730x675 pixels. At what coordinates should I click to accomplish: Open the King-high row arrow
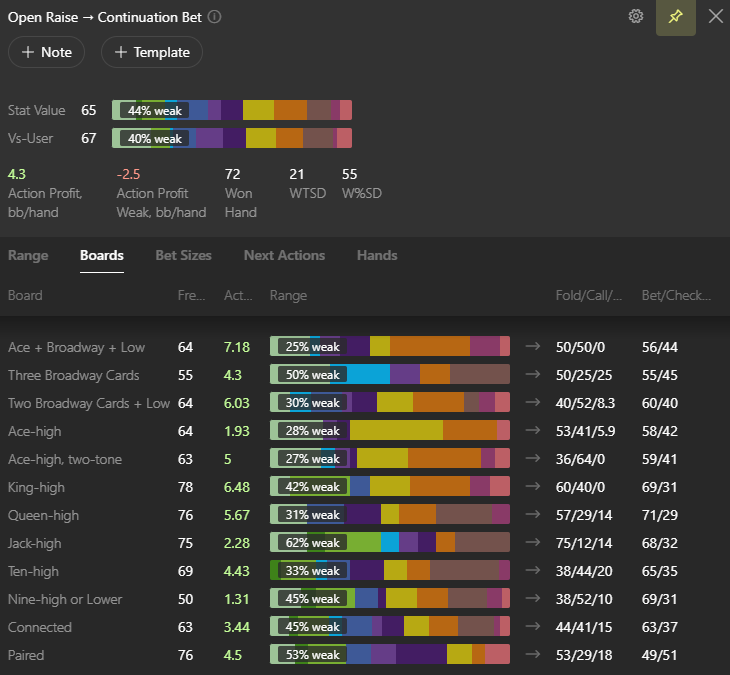tap(533, 486)
